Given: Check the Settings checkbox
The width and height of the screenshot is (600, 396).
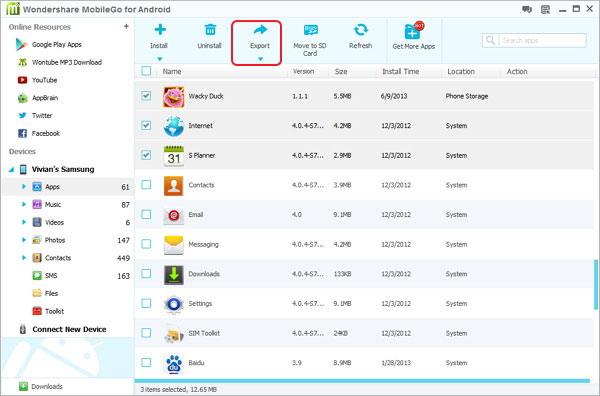Looking at the screenshot, I should tap(146, 303).
